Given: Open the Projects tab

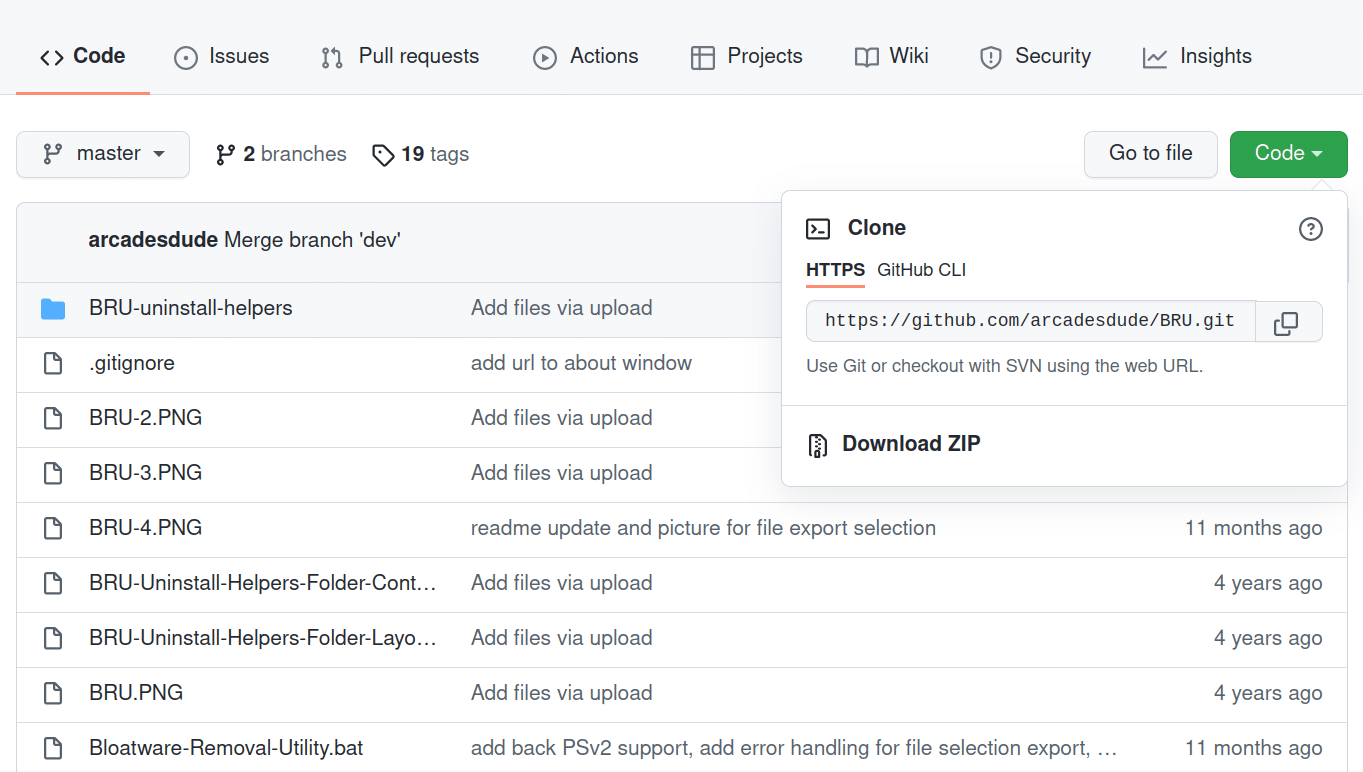Looking at the screenshot, I should point(747,56).
